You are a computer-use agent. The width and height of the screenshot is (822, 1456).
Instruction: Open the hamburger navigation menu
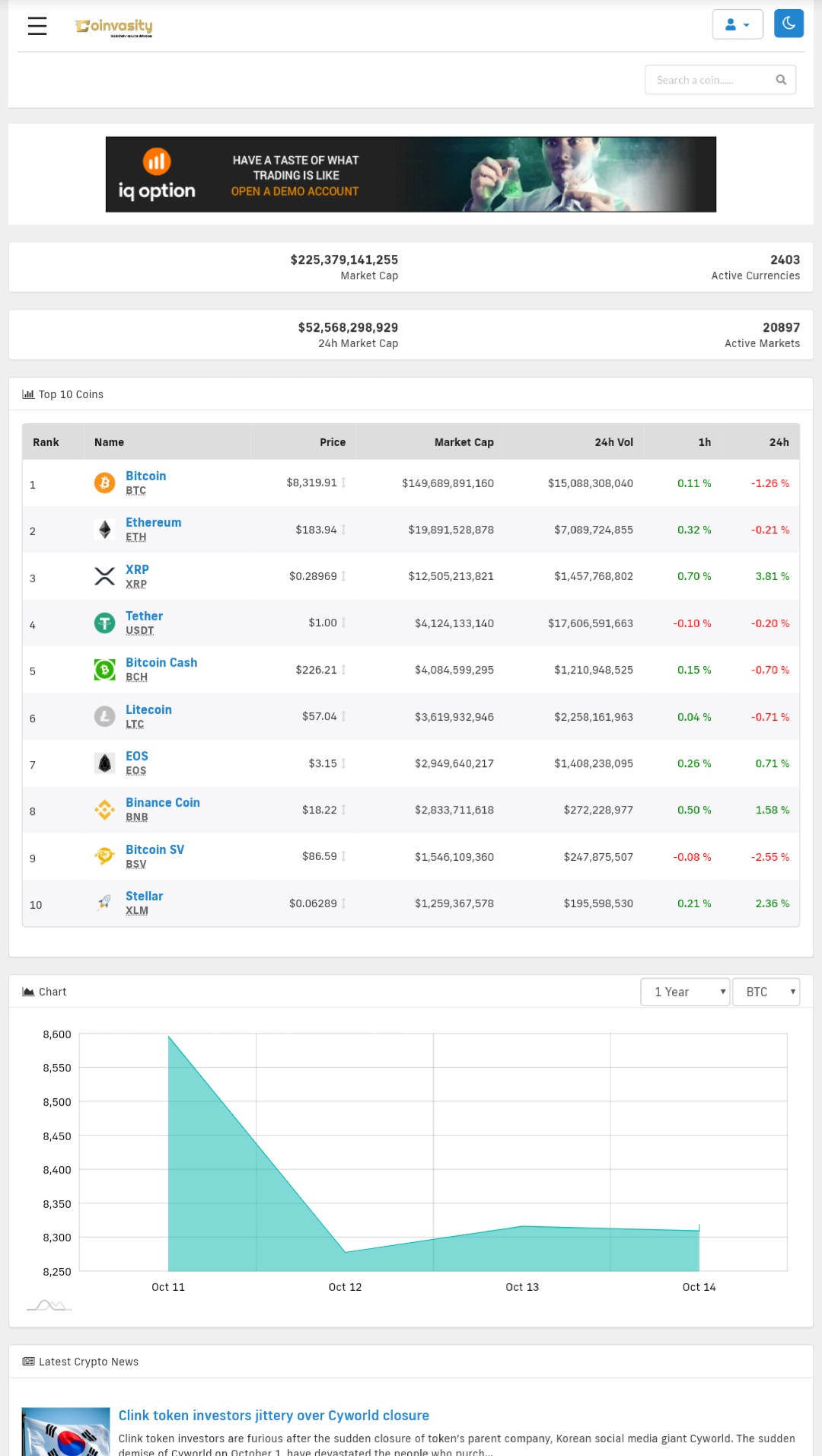37,26
